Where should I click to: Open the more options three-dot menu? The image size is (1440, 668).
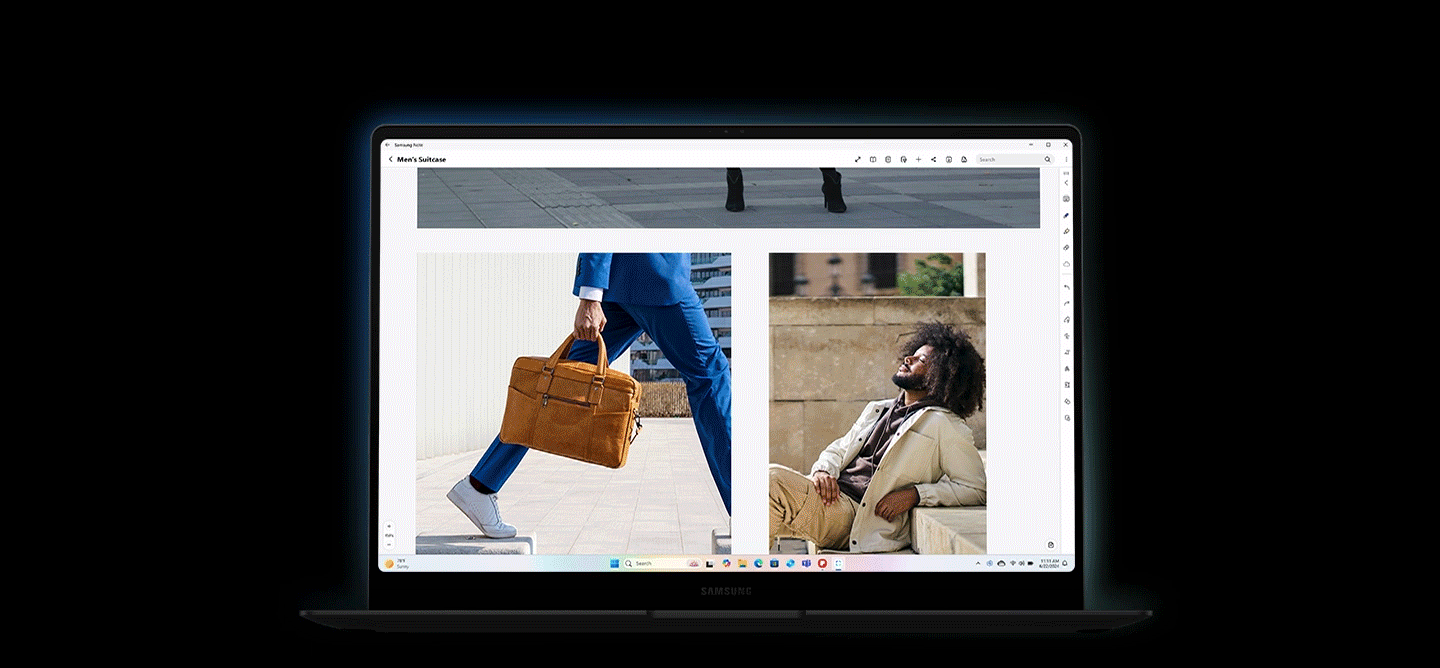pyautogui.click(x=1066, y=159)
